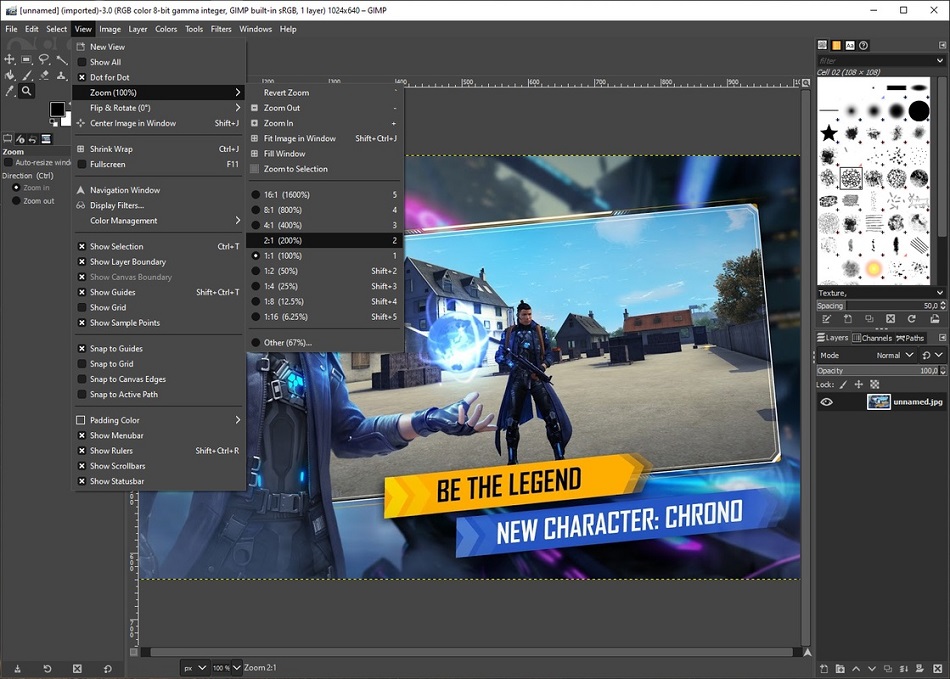
Task: Hide the unnamed.jpg layer visibility
Action: [826, 401]
